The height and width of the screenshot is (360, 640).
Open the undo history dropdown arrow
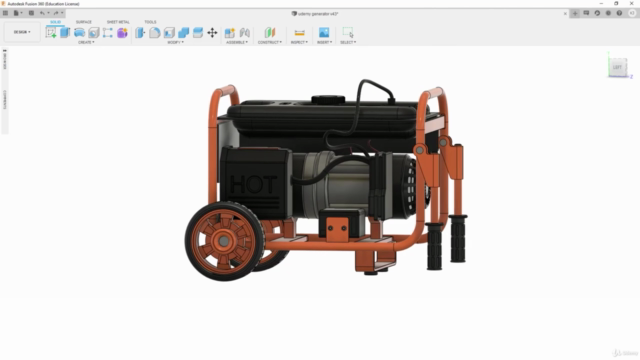(48, 13)
